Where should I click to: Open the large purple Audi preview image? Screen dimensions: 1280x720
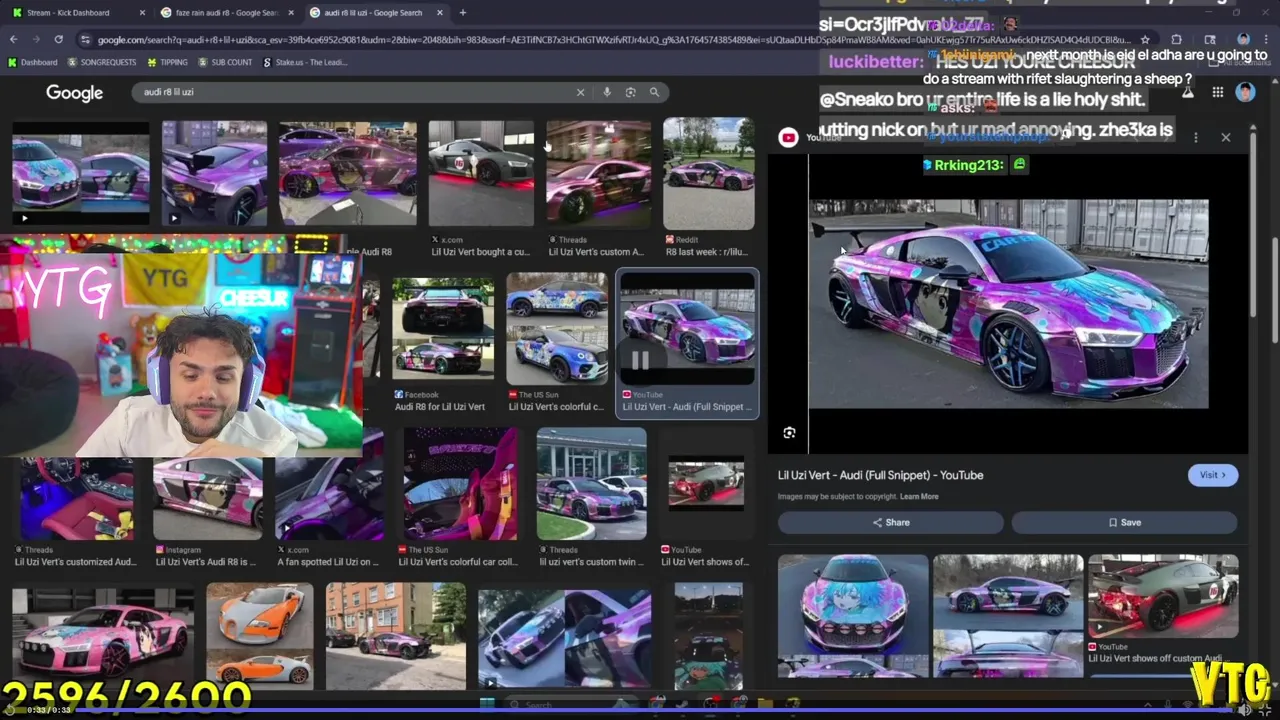1008,303
